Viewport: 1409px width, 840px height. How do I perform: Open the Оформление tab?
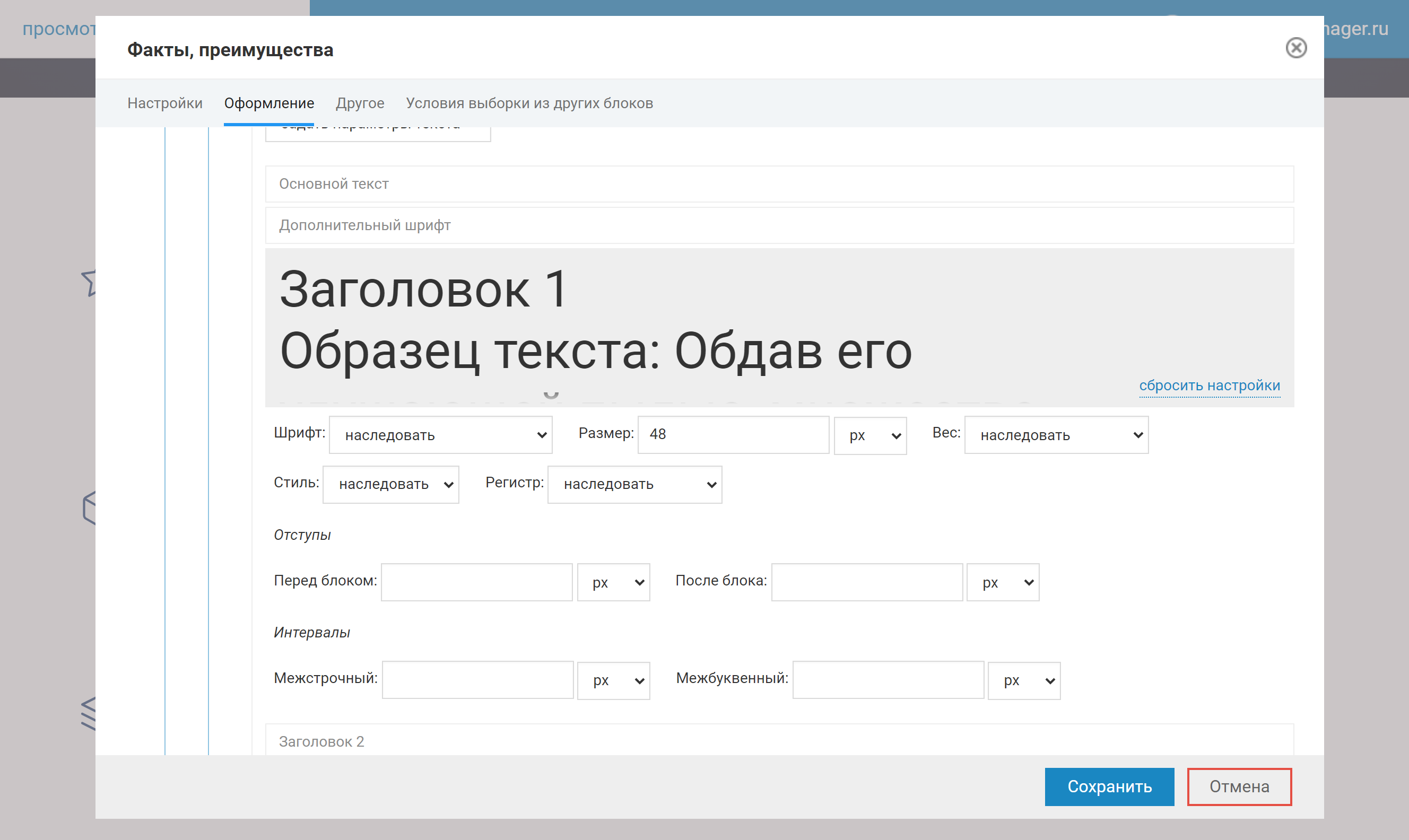[x=269, y=103]
